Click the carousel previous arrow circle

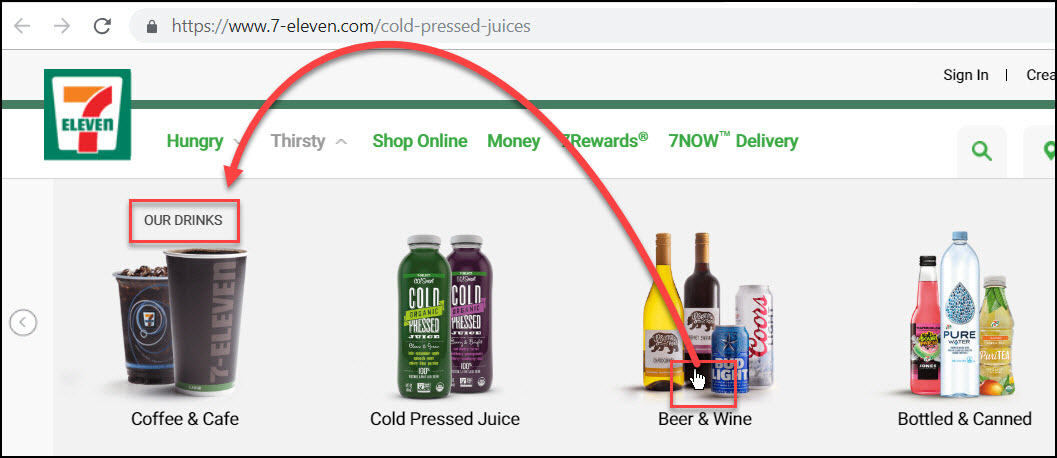point(23,322)
